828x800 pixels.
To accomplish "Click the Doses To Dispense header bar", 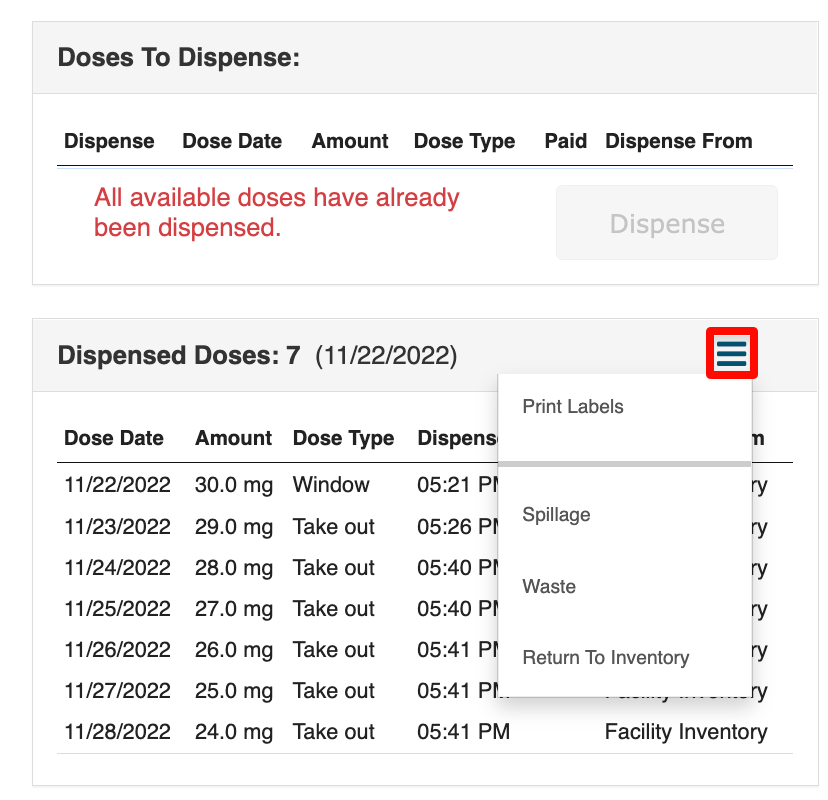I will point(178,57).
